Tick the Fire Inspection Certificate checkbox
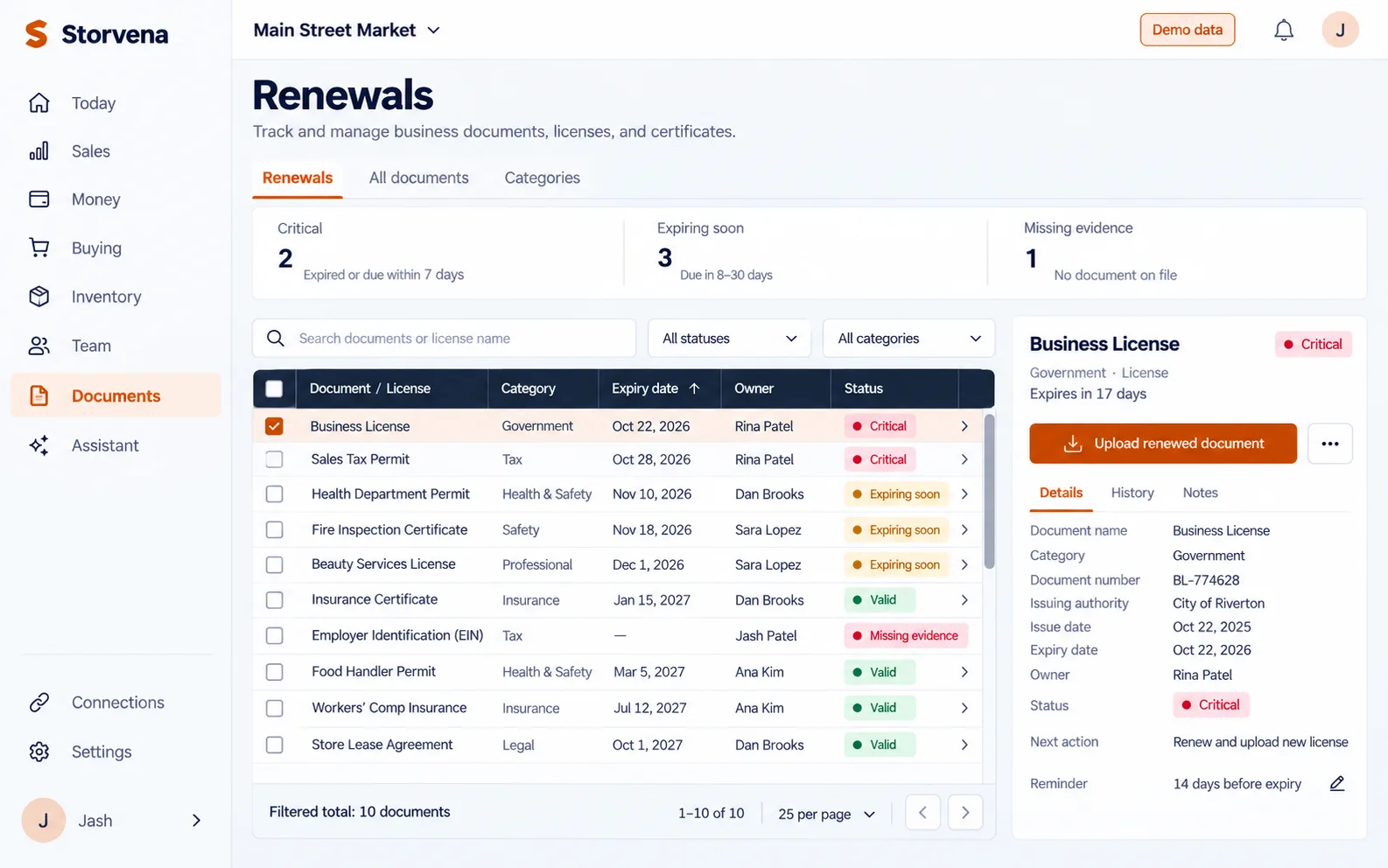Image resolution: width=1388 pixels, height=868 pixels. tap(274, 529)
